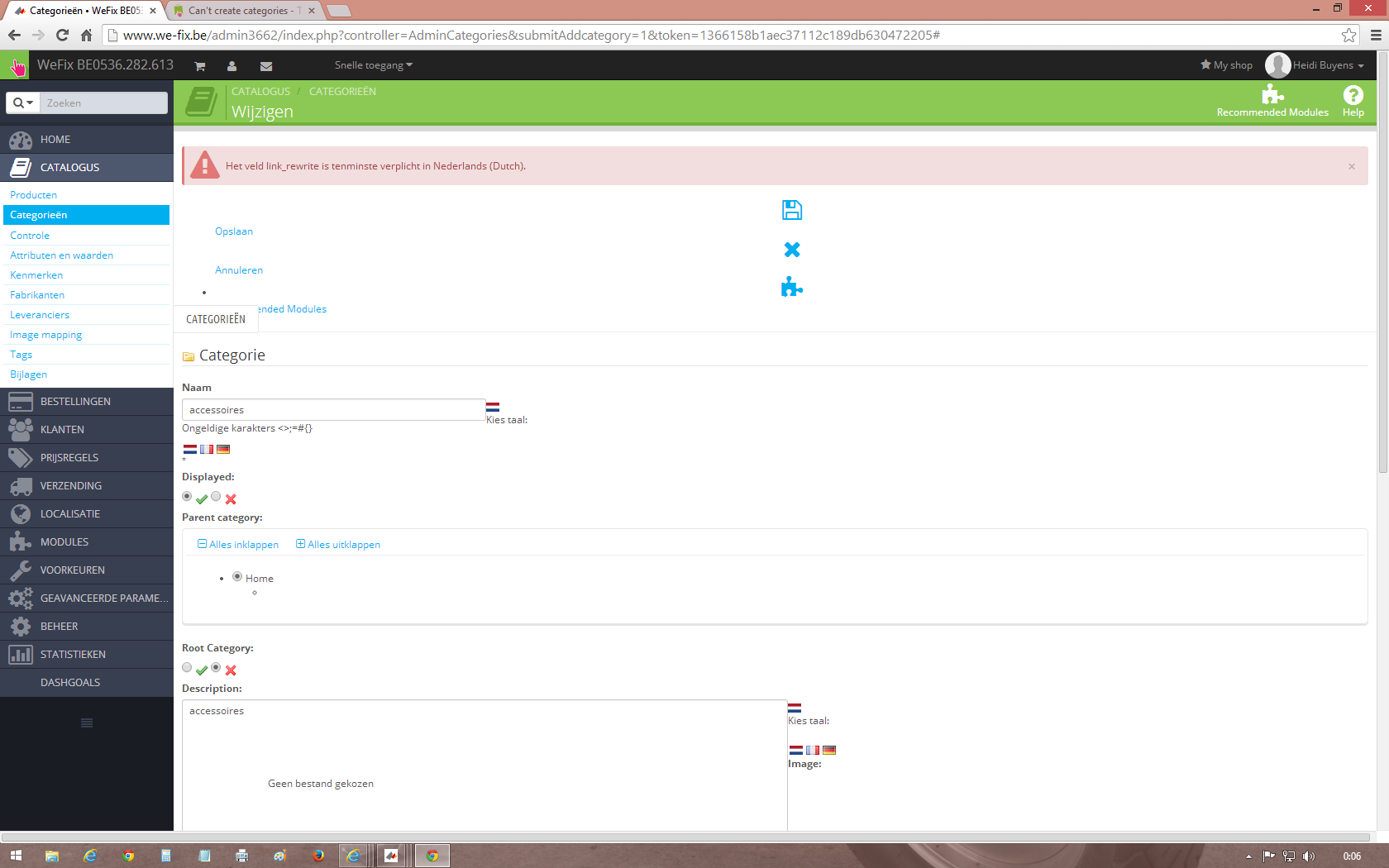Select Displayed no radio button
The height and width of the screenshot is (868, 1389).
(216, 497)
